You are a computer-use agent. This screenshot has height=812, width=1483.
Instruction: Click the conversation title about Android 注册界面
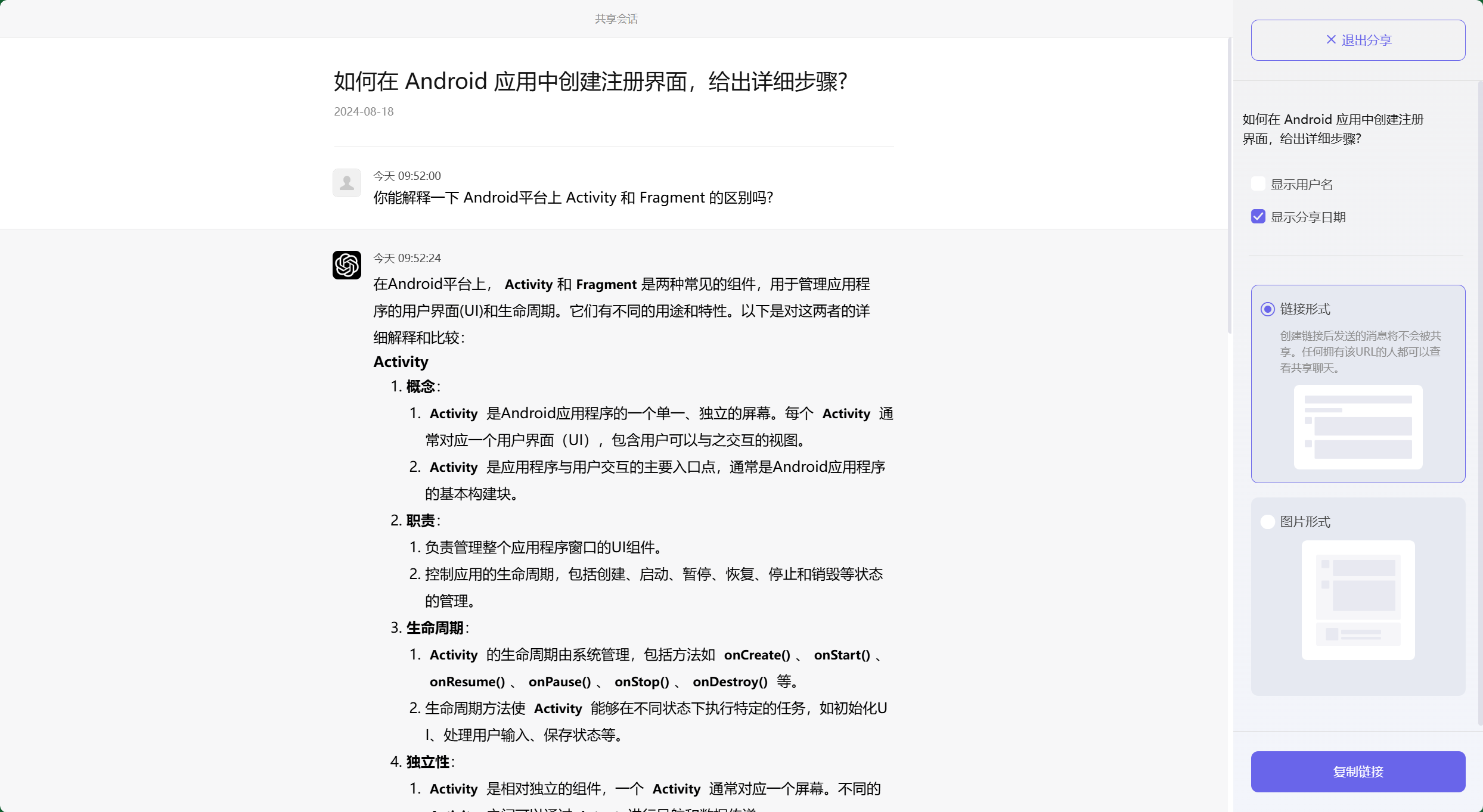[x=590, y=81]
